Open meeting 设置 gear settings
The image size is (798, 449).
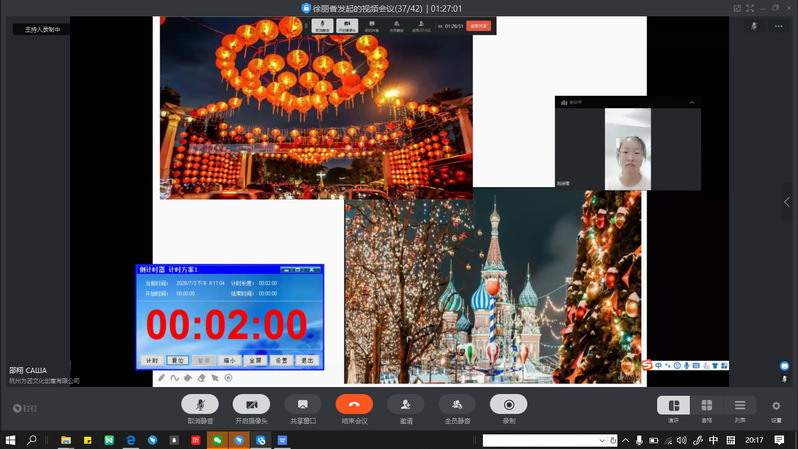pos(776,406)
